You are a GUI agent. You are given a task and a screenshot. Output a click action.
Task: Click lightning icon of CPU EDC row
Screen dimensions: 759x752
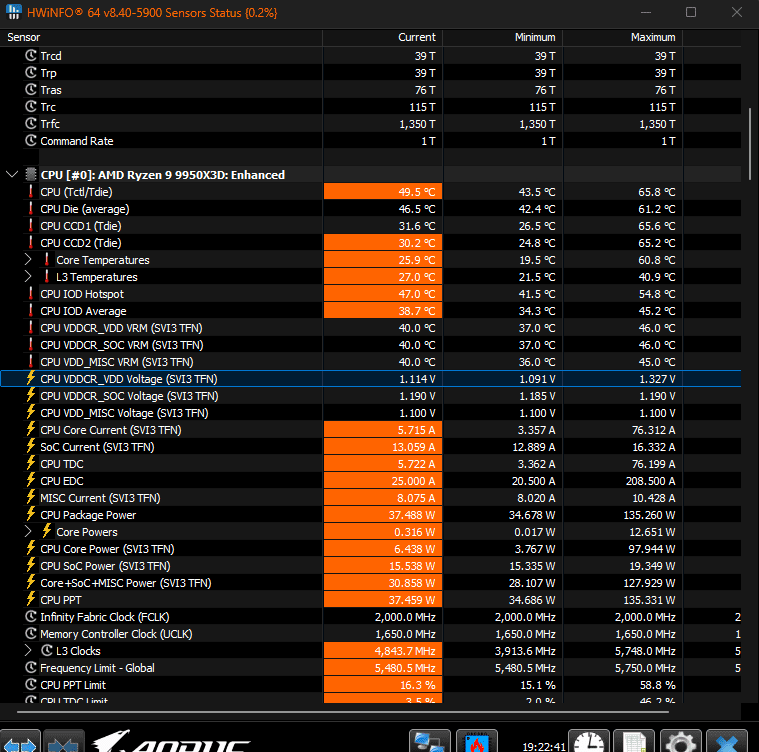[31, 481]
